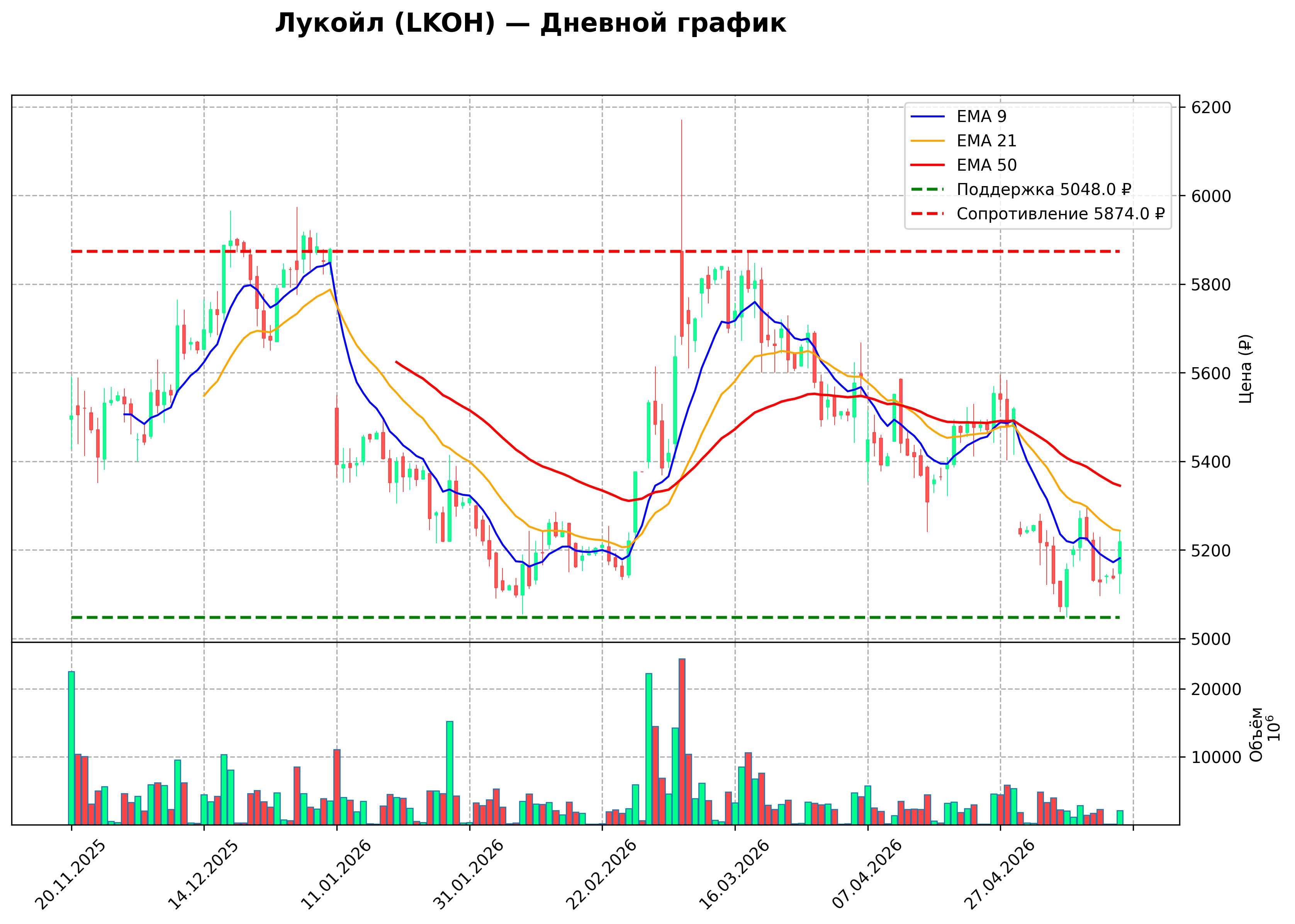Viewport: 1295px width, 924px height.
Task: Pick the solid red line sample in the legend
Action: [x=927, y=165]
